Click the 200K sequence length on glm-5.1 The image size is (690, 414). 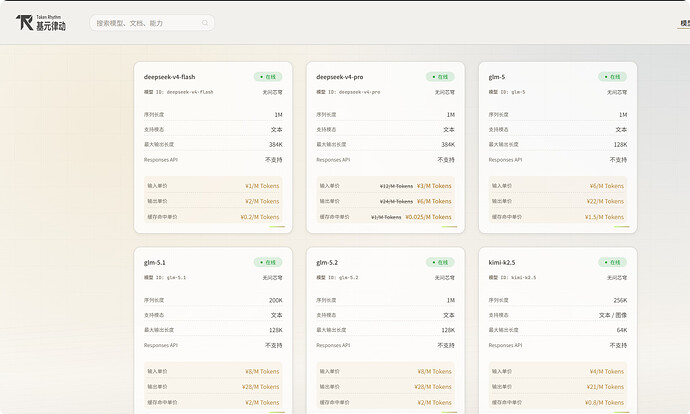coord(275,300)
